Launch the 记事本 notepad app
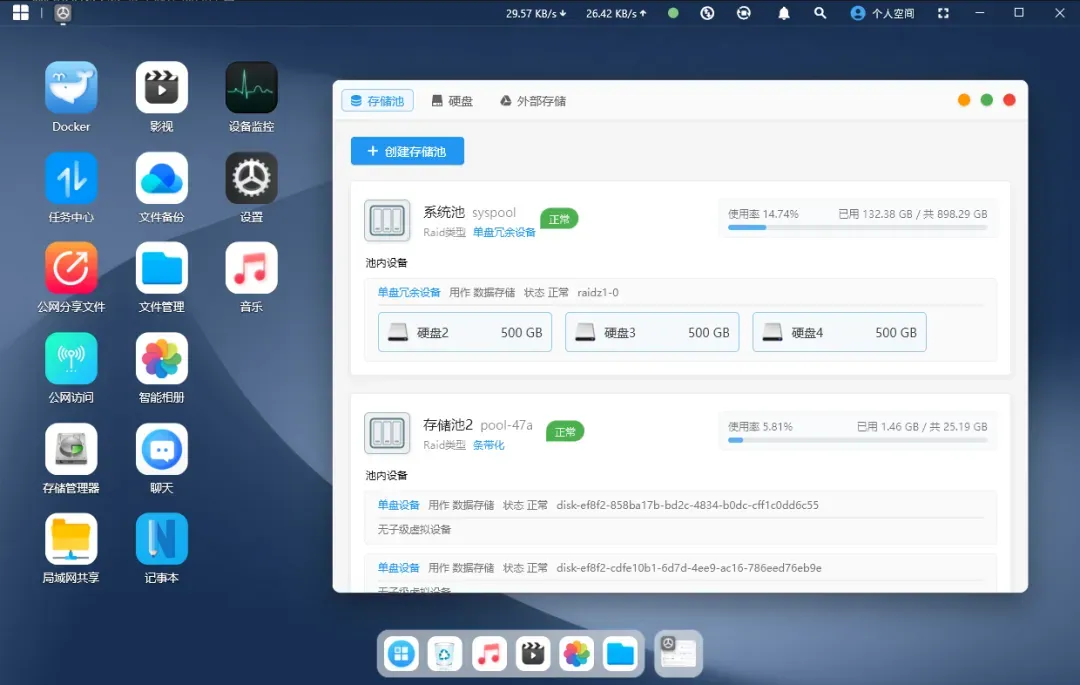Image resolution: width=1080 pixels, height=685 pixels. [x=161, y=540]
